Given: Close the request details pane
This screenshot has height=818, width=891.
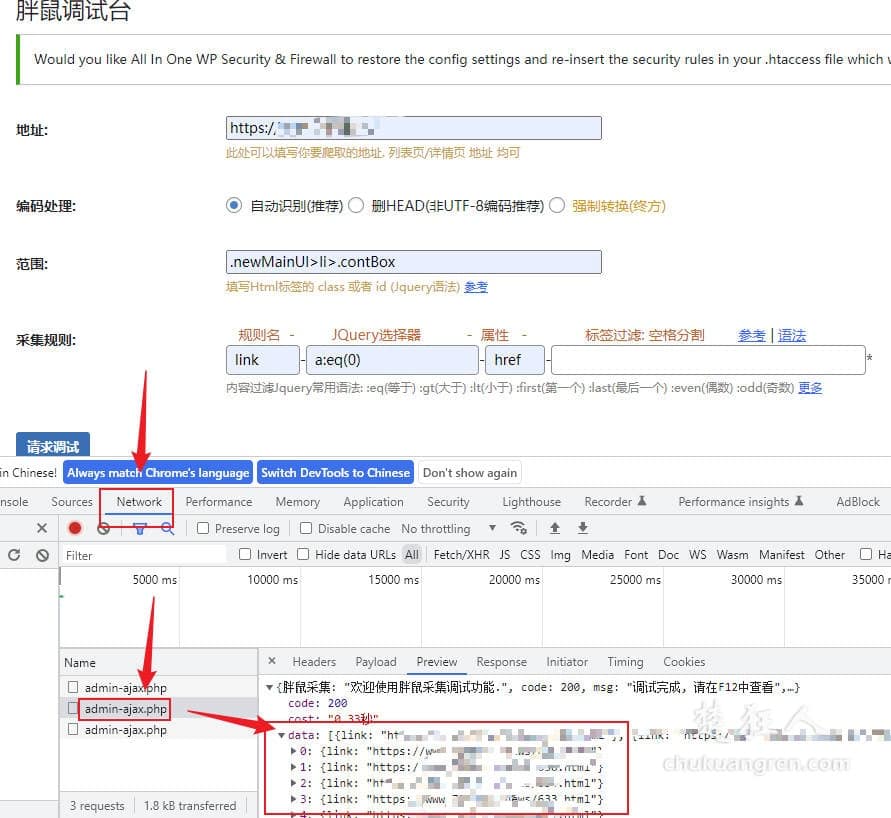Looking at the screenshot, I should click(x=271, y=661).
